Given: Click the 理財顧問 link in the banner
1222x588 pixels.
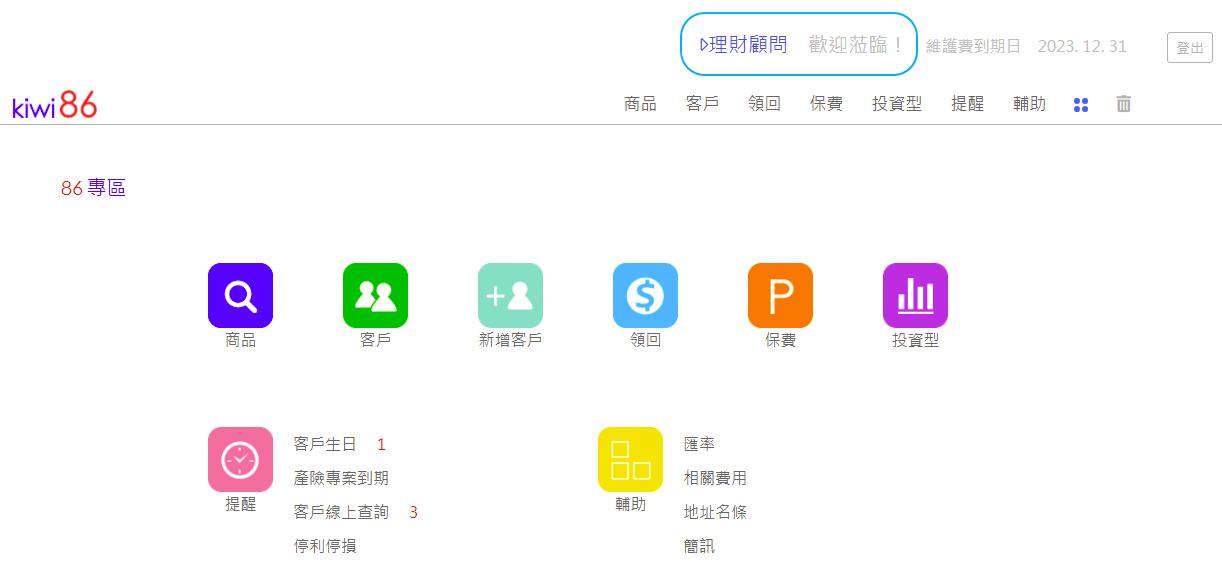Looking at the screenshot, I should click(x=743, y=45).
